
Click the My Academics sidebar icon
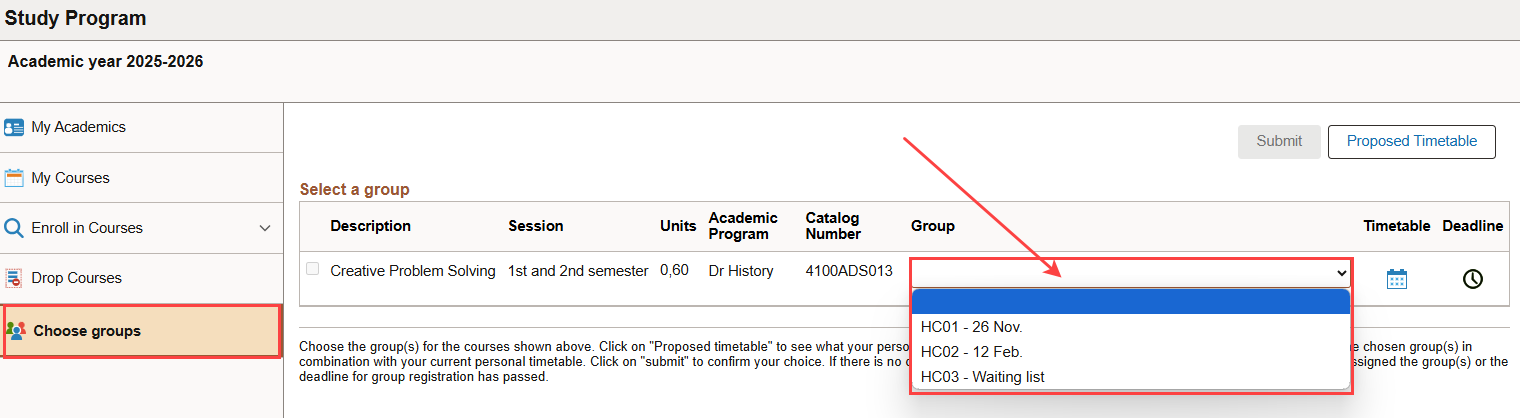pyautogui.click(x=14, y=127)
